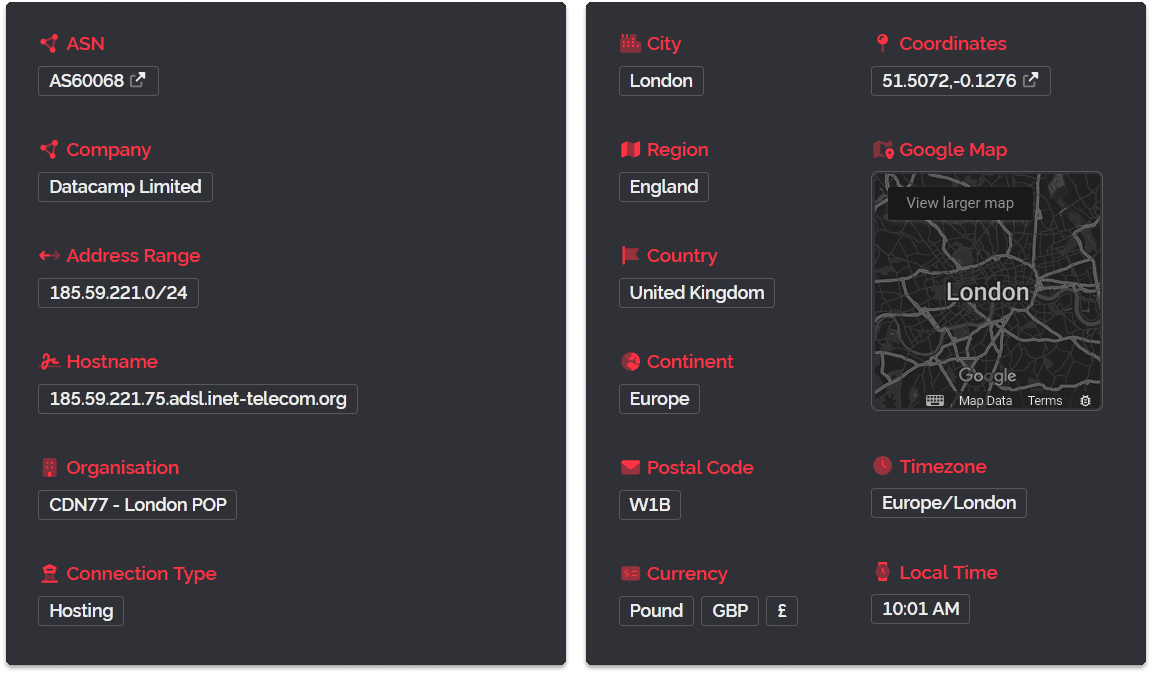1152x673 pixels.
Task: Open the external link icon beside AS60068
Action: 138,81
